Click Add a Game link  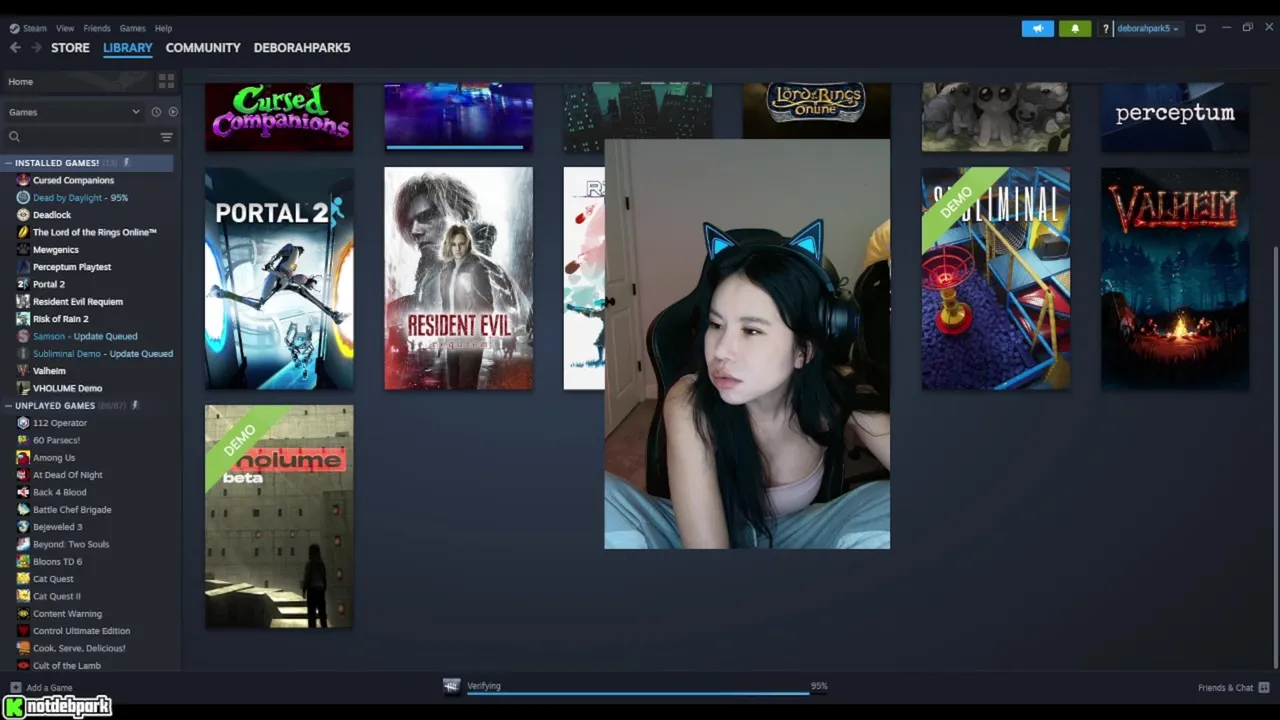(x=49, y=688)
